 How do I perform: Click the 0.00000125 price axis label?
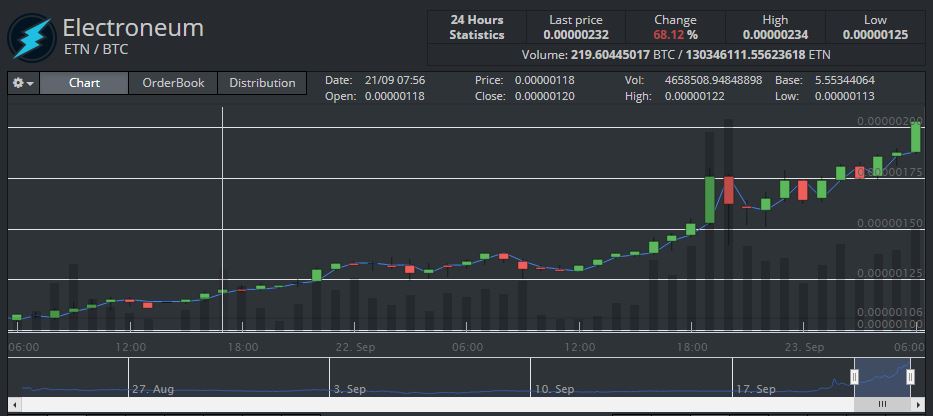(890, 273)
